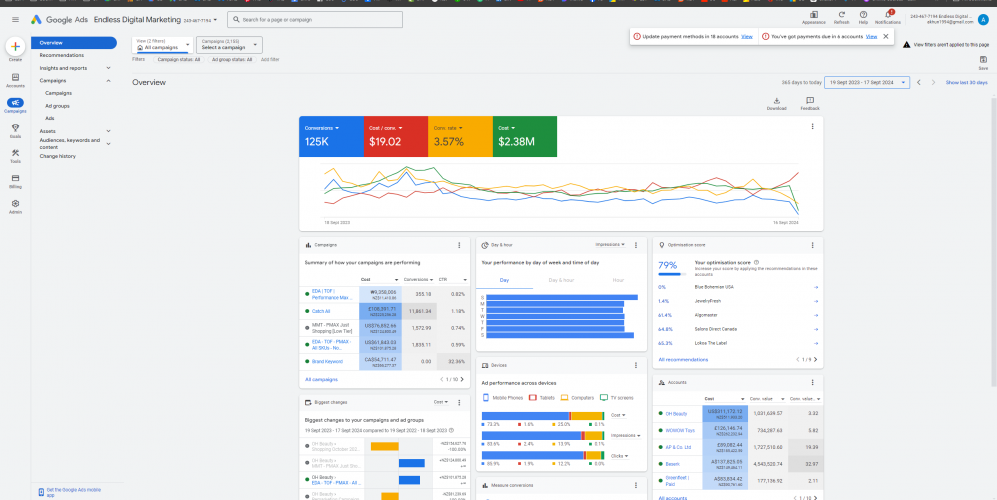Open the account switcher dropdown arrow
The image size is (997, 500).
click(x=216, y=20)
